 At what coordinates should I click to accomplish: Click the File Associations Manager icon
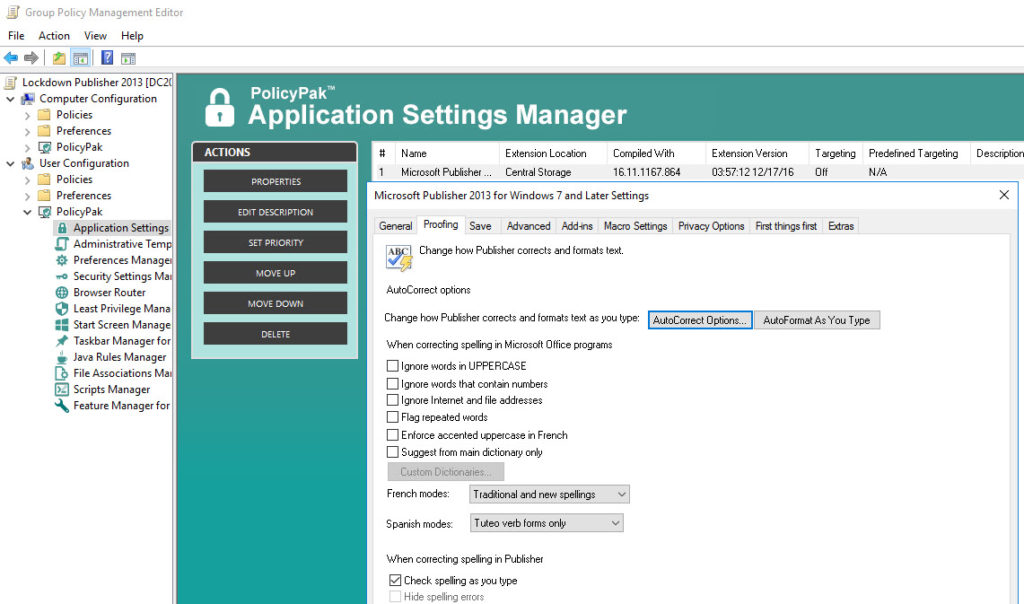[61, 373]
